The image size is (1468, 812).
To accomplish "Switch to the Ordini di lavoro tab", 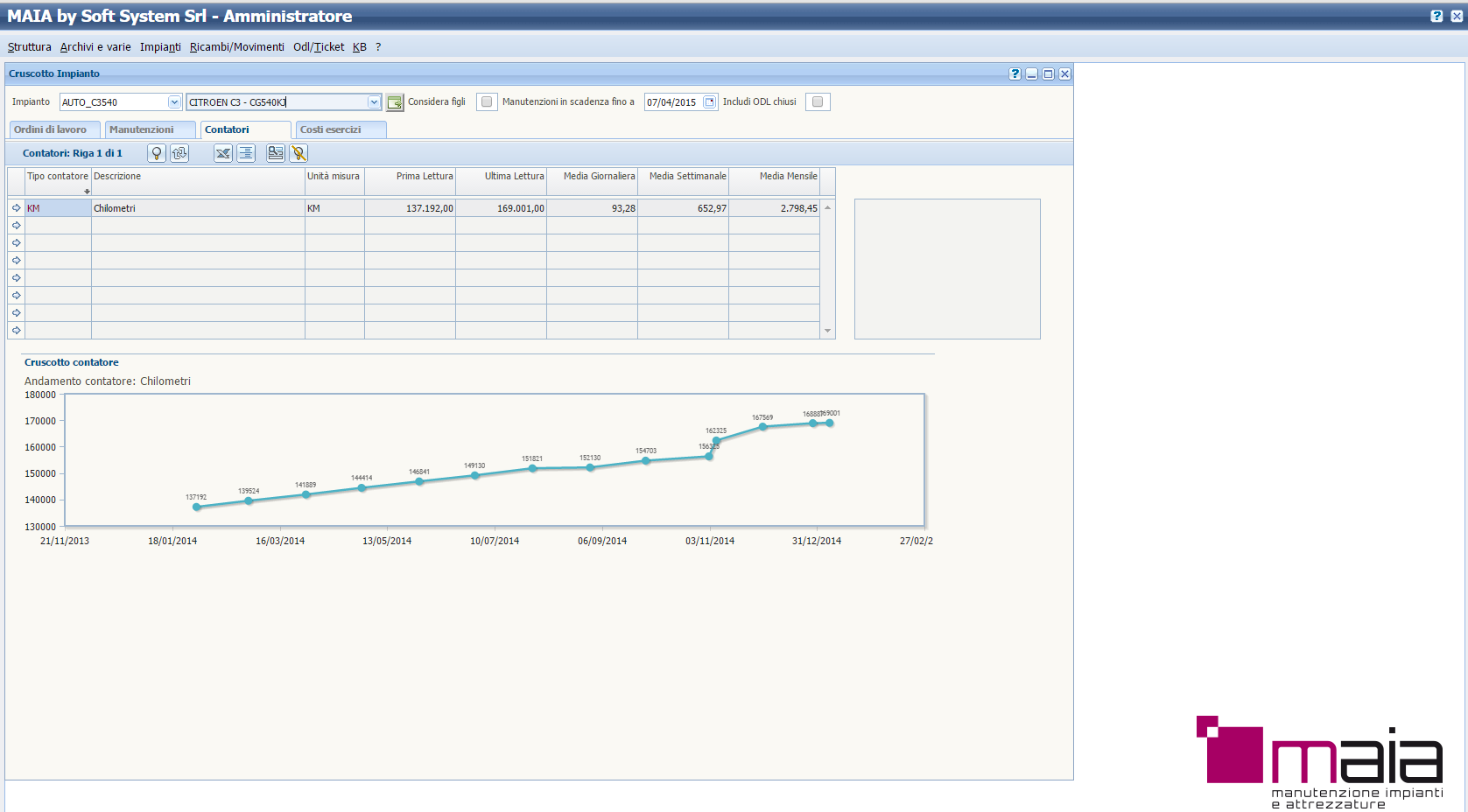I will click(54, 129).
